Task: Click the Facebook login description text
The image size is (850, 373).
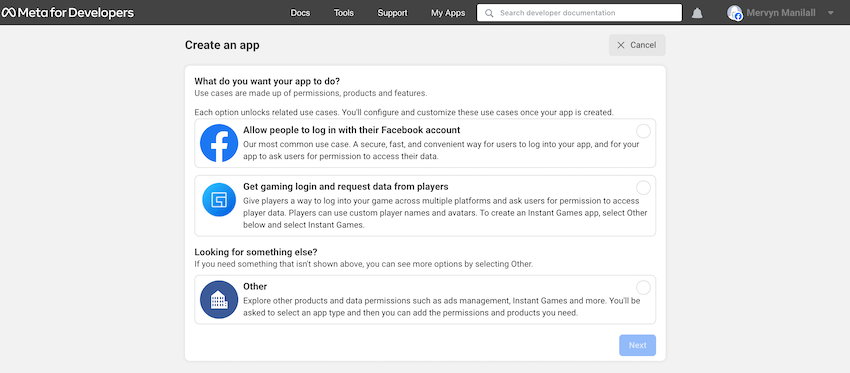Action: (x=441, y=150)
